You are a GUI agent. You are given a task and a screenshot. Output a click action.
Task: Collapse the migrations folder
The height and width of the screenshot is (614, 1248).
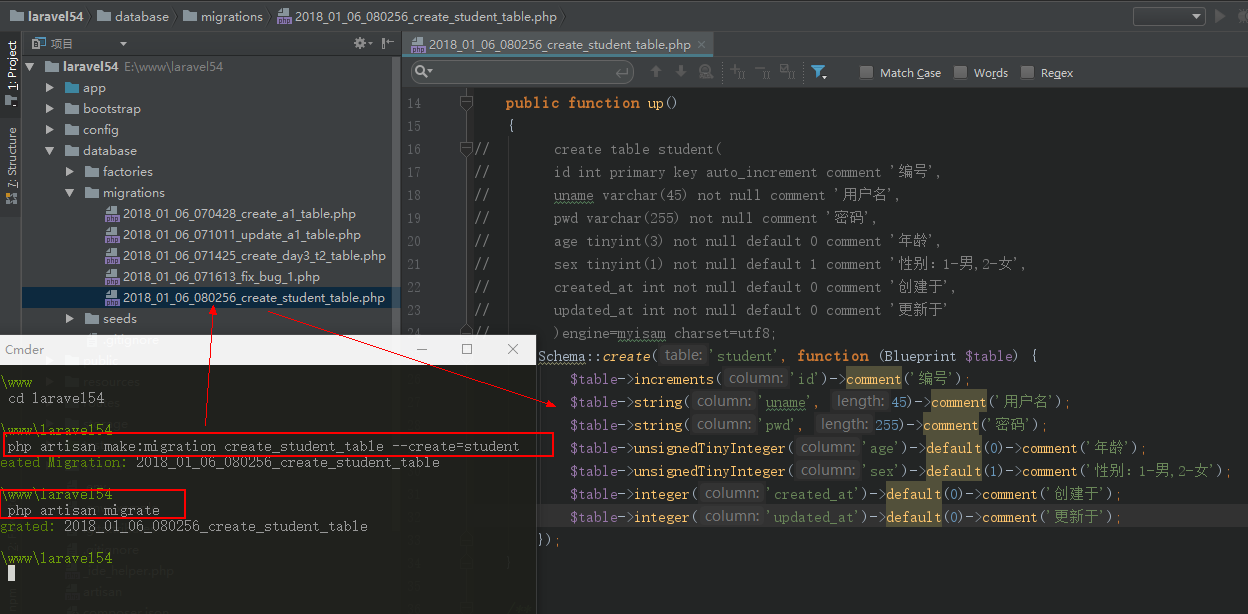70,193
